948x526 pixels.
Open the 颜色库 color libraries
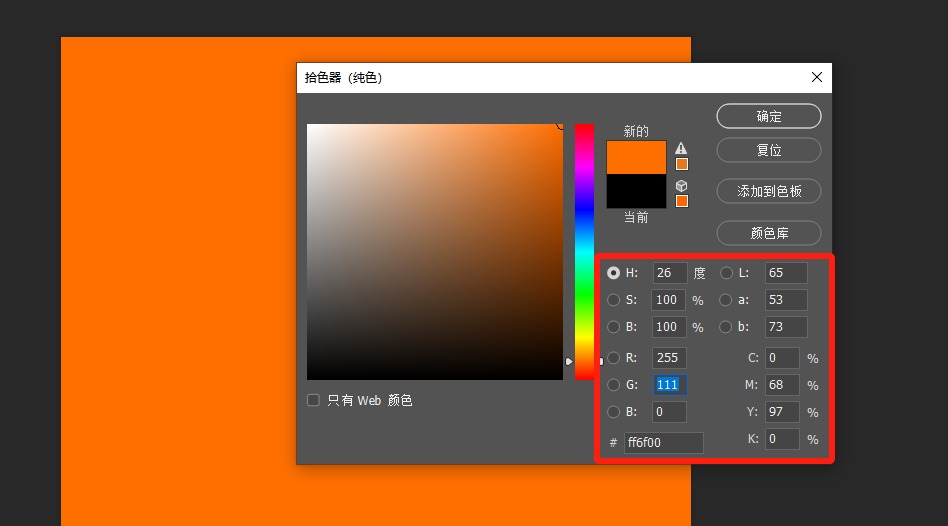769,233
